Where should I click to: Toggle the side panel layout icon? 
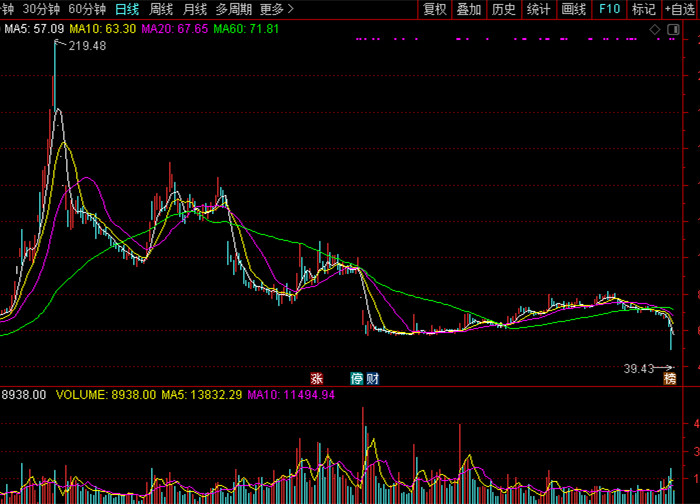[x=673, y=29]
